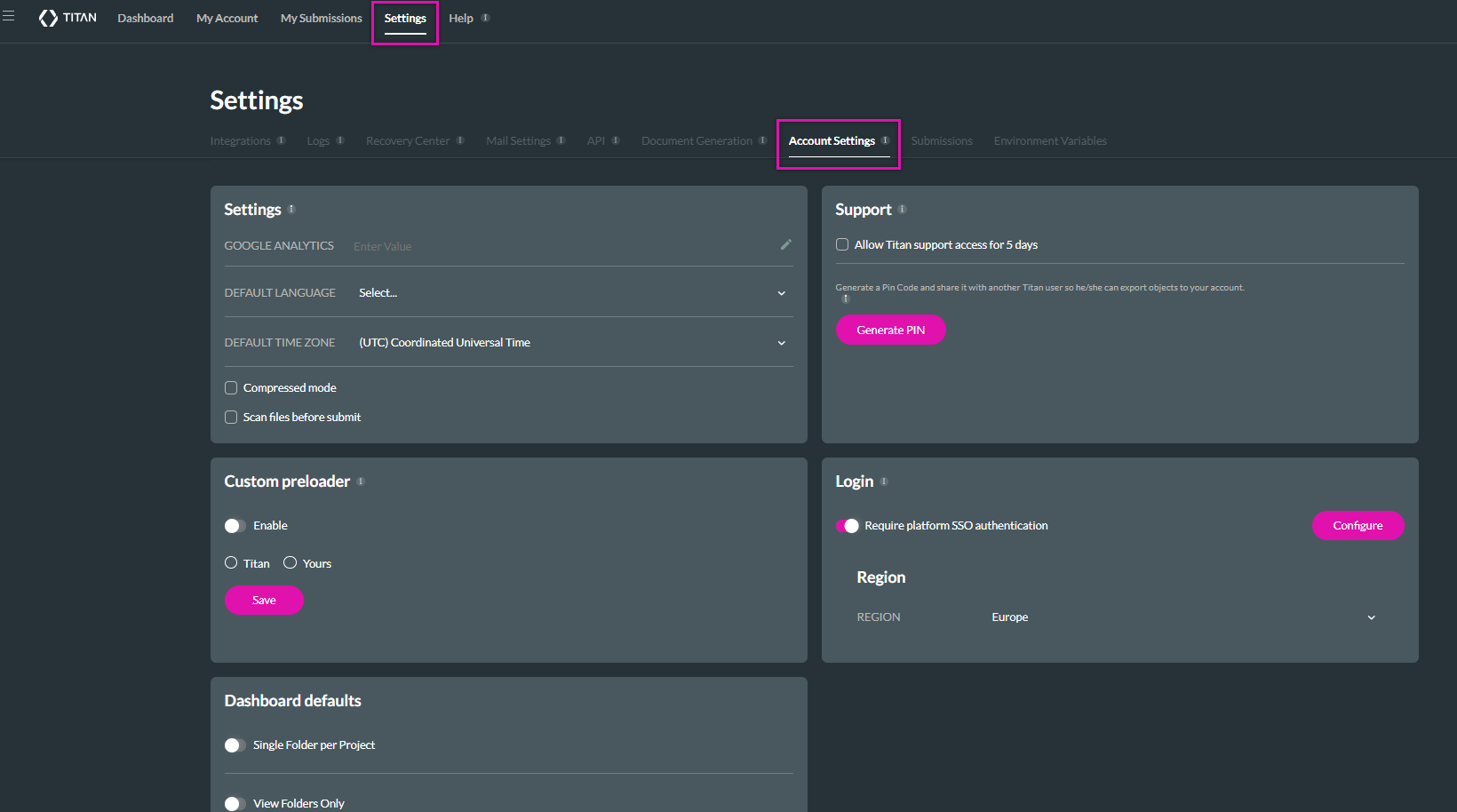
Task: Click info icon beside Integrations tab
Action: coord(281,140)
